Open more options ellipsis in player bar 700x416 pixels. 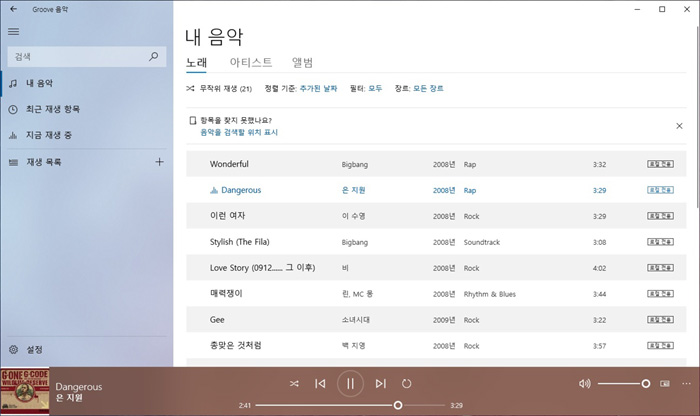686,383
